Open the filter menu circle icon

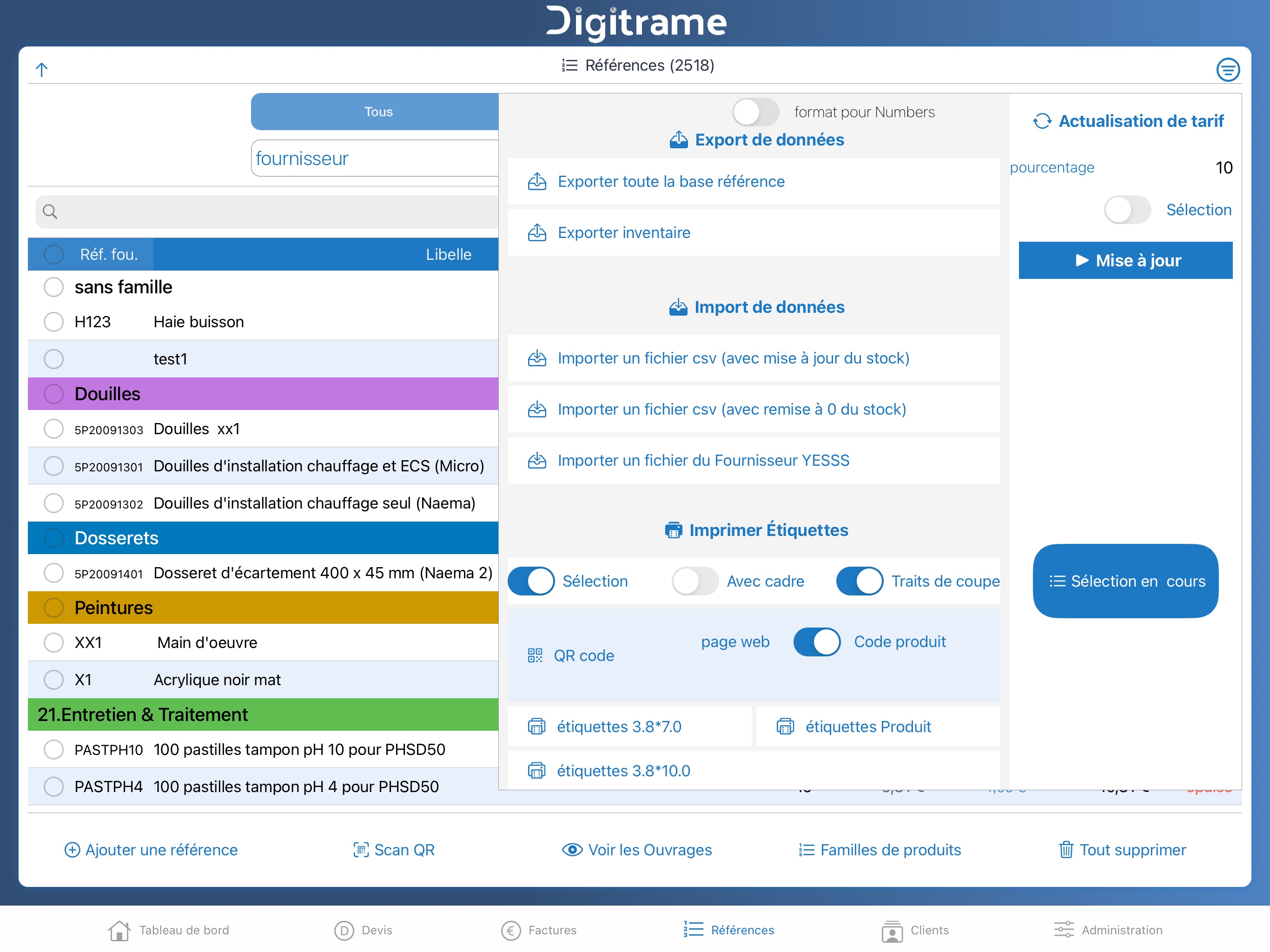click(x=1228, y=70)
